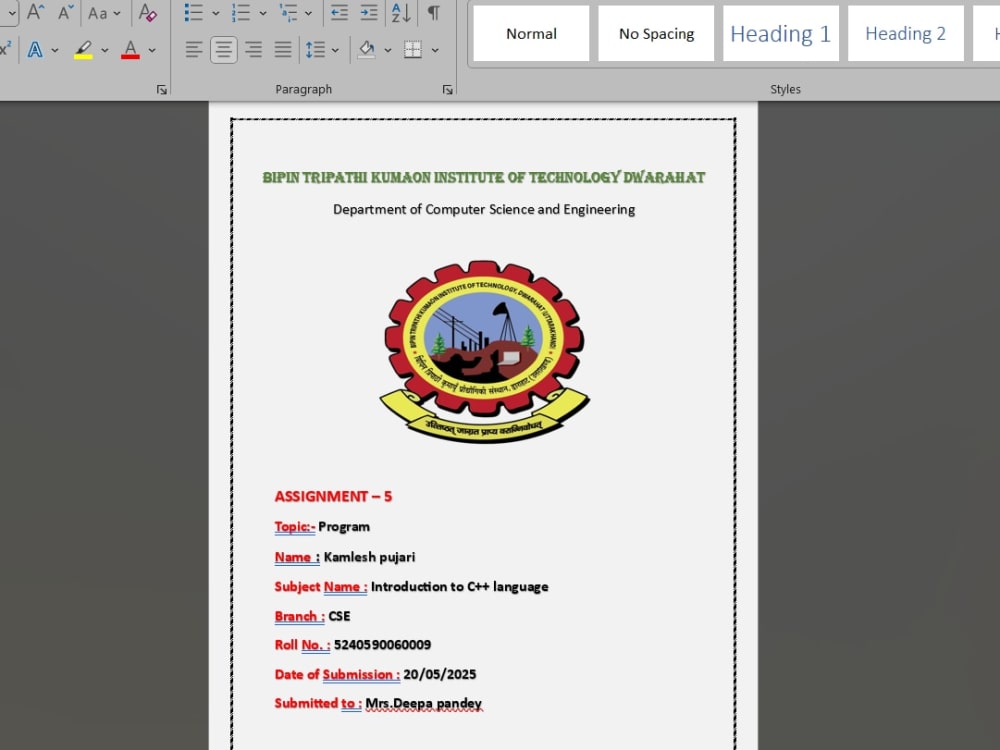Click Introduction to C++ language text
Image resolution: width=1000 pixels, height=750 pixels.
(459, 586)
